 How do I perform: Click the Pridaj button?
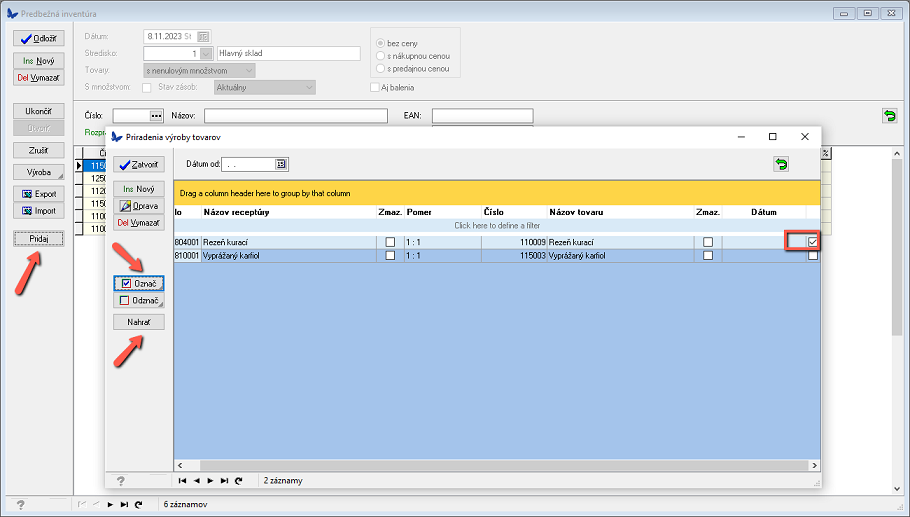(x=39, y=238)
